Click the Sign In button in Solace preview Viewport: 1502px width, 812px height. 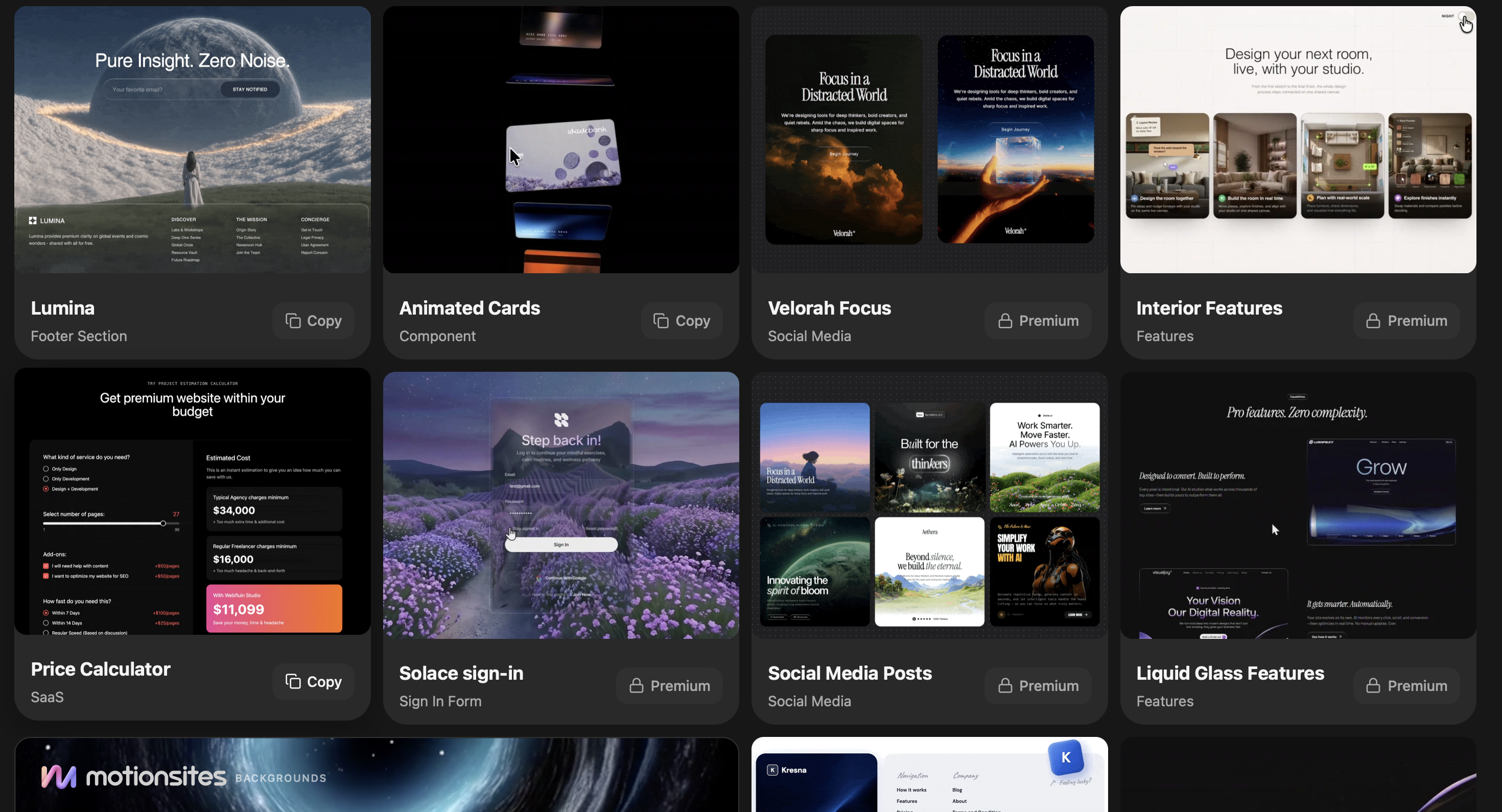(x=561, y=544)
